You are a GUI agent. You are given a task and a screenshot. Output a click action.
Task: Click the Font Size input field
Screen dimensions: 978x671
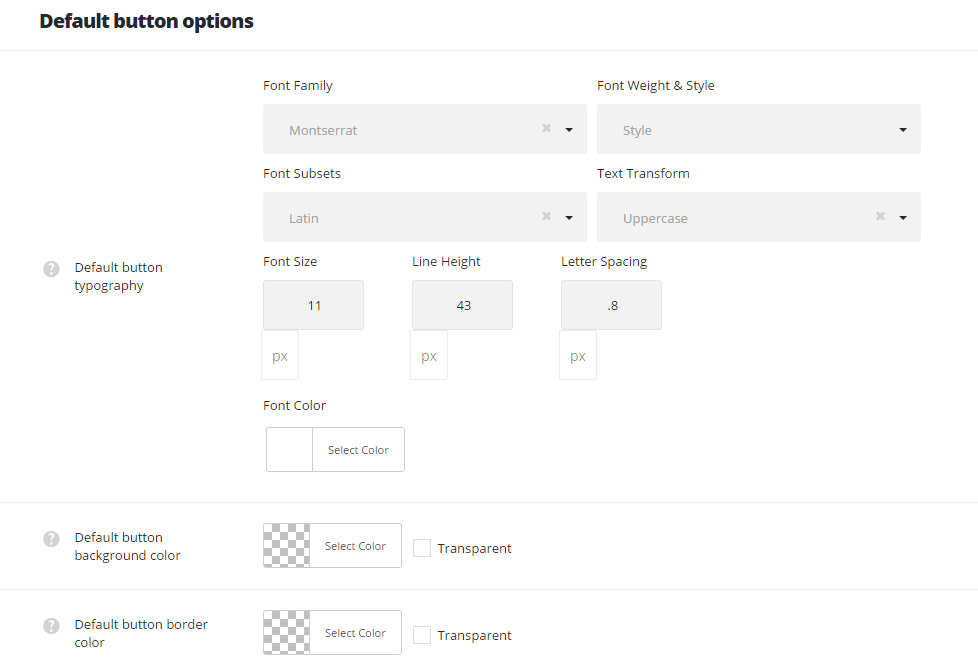[x=313, y=305]
